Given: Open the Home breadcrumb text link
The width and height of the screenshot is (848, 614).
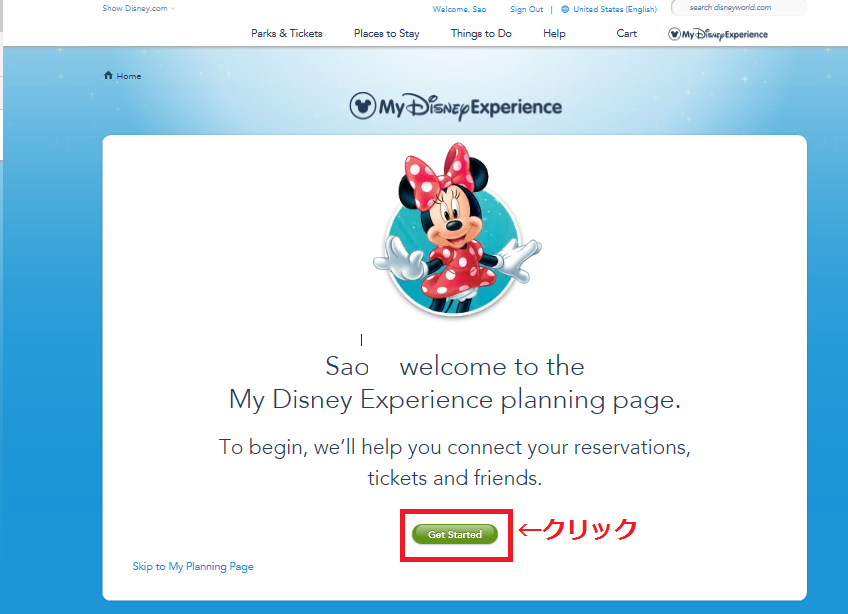Looking at the screenshot, I should 129,76.
